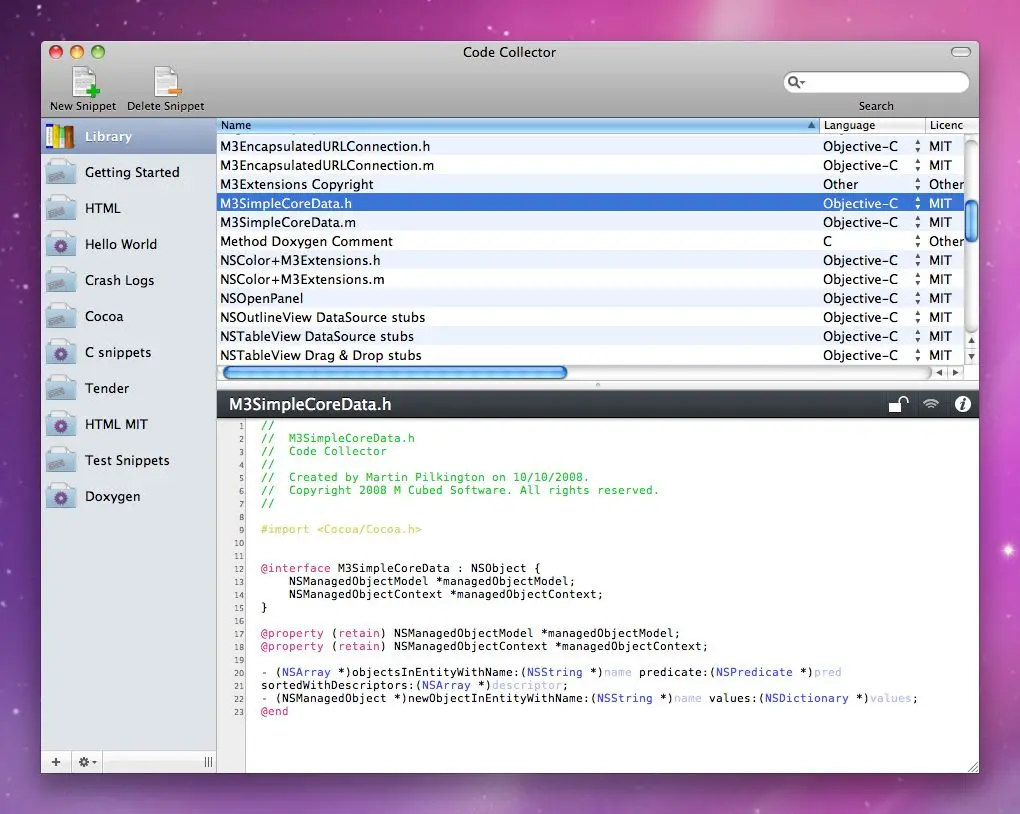Click the Cocoa folder icon
The image size is (1020, 814).
tap(60, 316)
